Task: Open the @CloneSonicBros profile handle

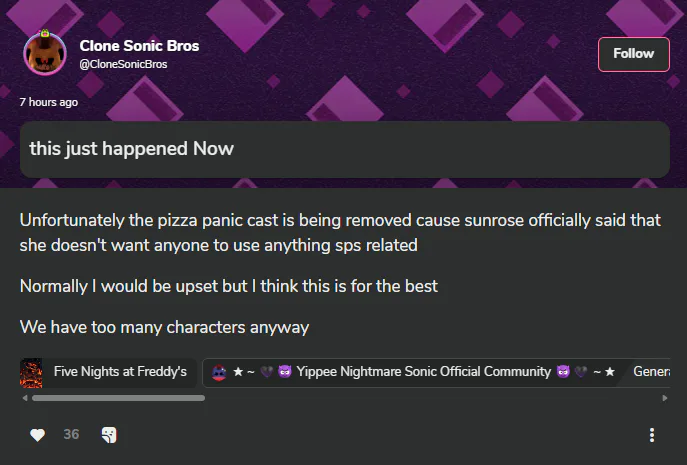Action: [123, 64]
